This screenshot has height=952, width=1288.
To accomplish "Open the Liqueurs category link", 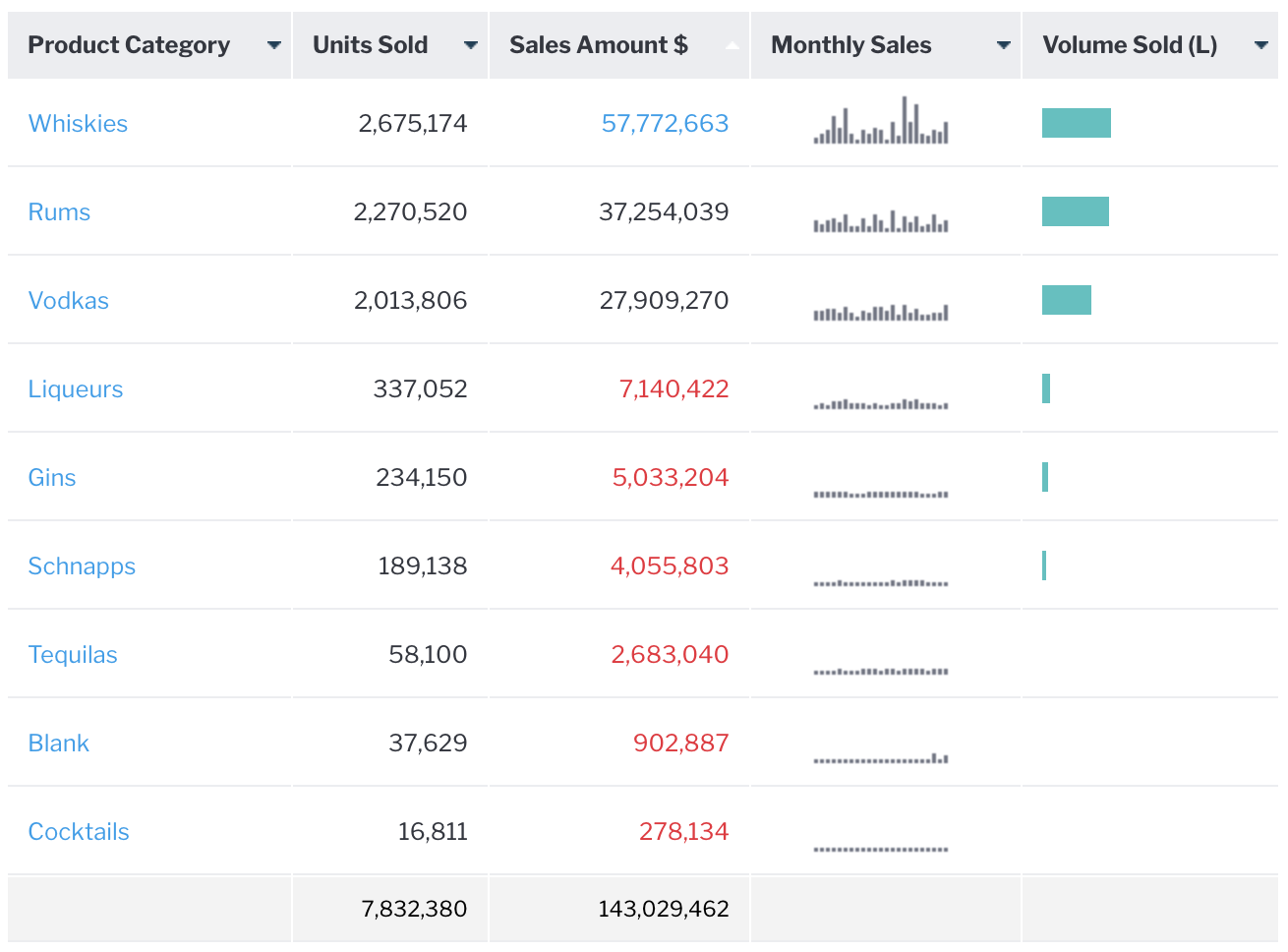I will pyautogui.click(x=76, y=389).
